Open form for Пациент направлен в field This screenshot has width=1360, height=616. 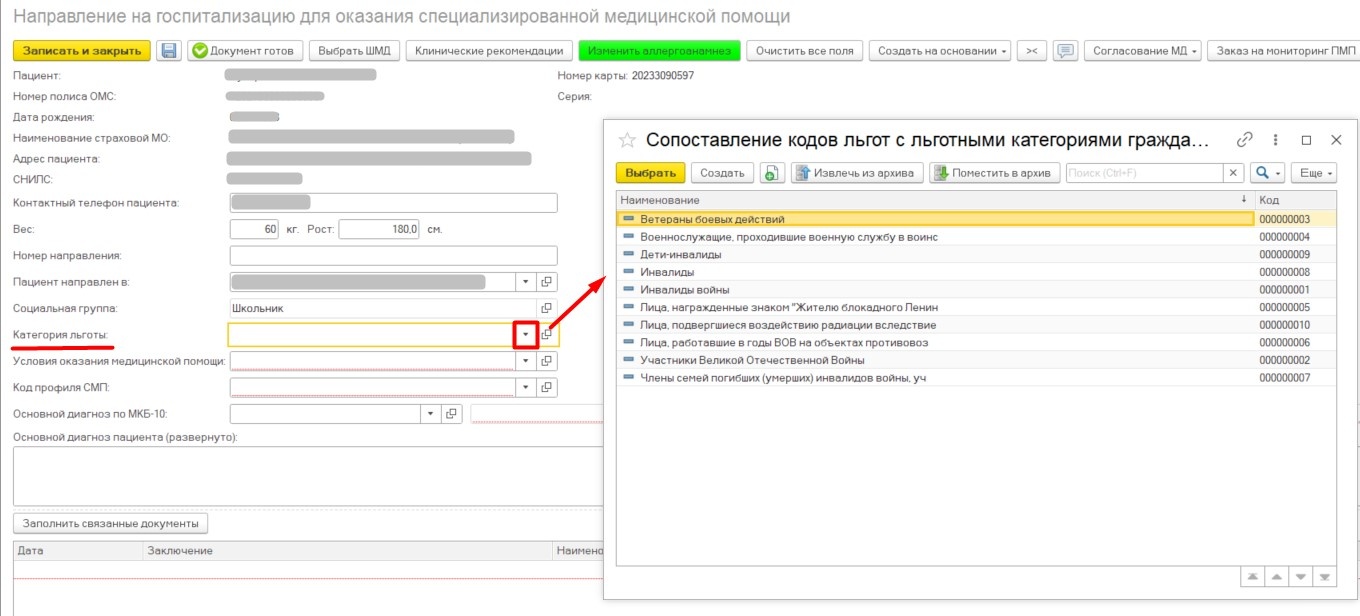(x=547, y=282)
